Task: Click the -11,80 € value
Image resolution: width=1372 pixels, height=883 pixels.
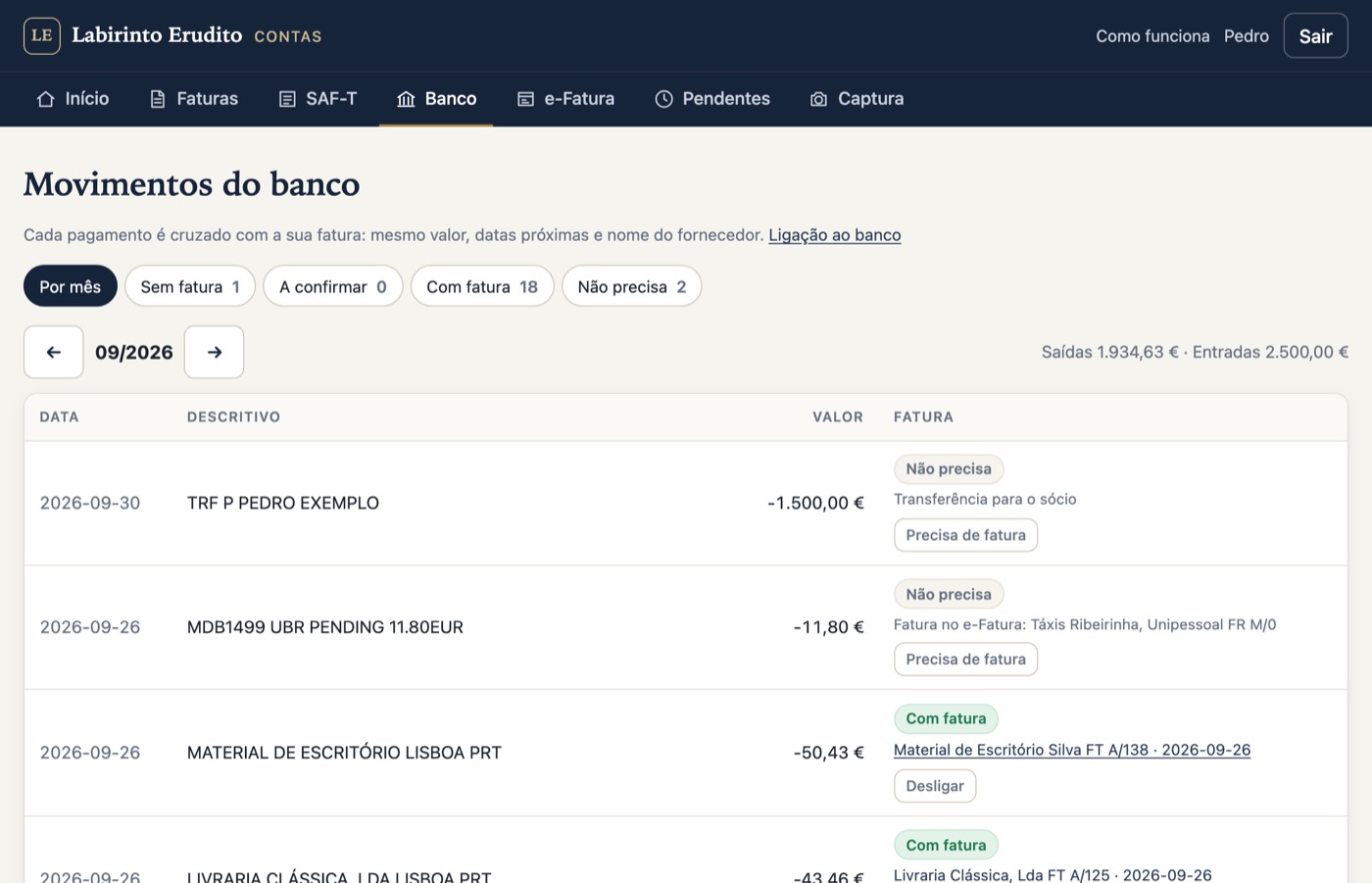Action: click(828, 627)
